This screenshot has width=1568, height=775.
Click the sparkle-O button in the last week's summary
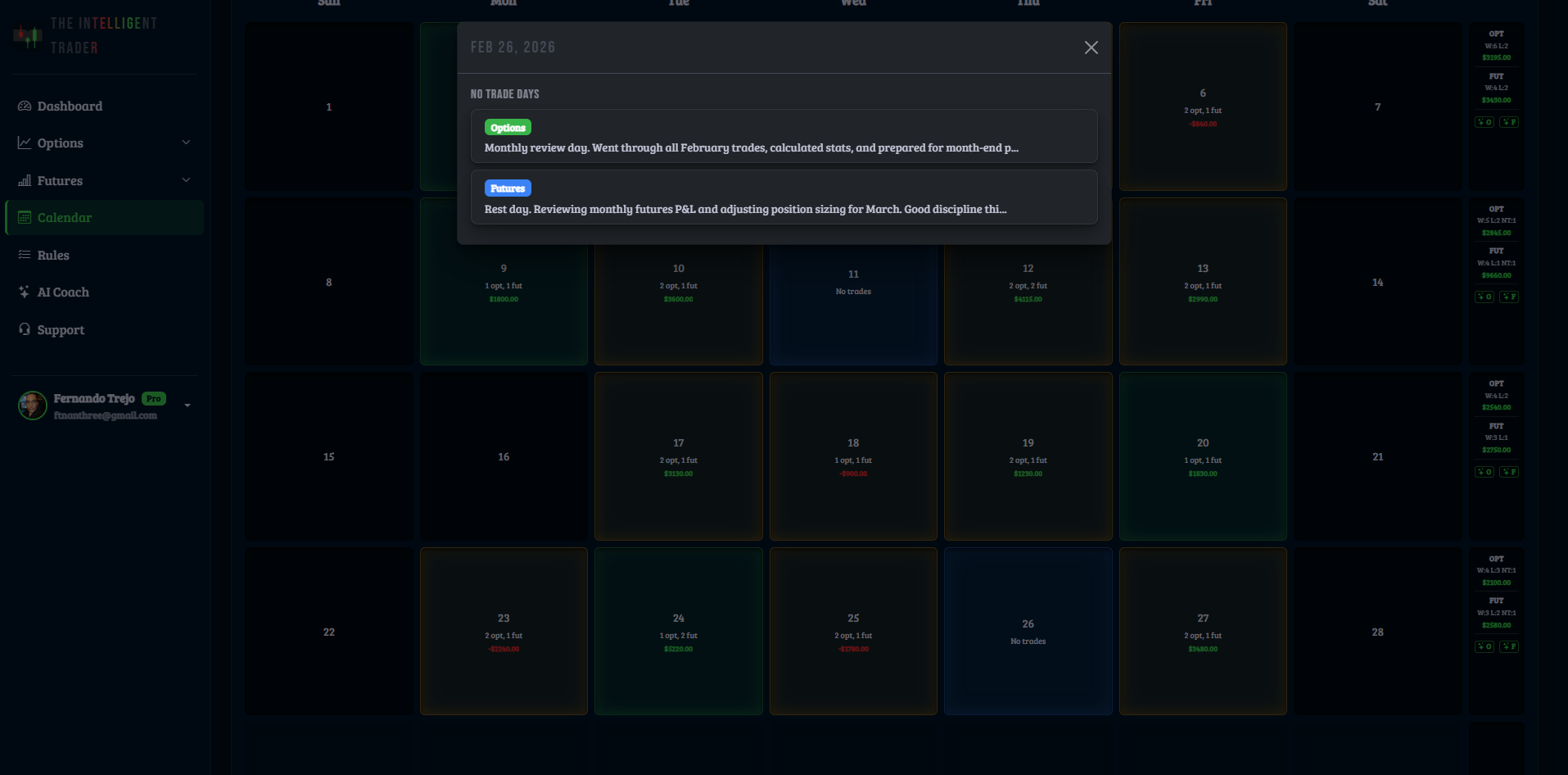1484,646
